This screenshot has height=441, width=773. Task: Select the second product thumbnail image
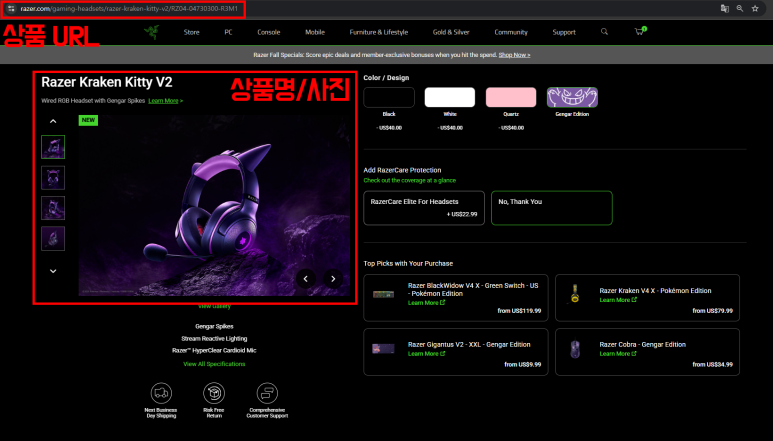pos(53,177)
